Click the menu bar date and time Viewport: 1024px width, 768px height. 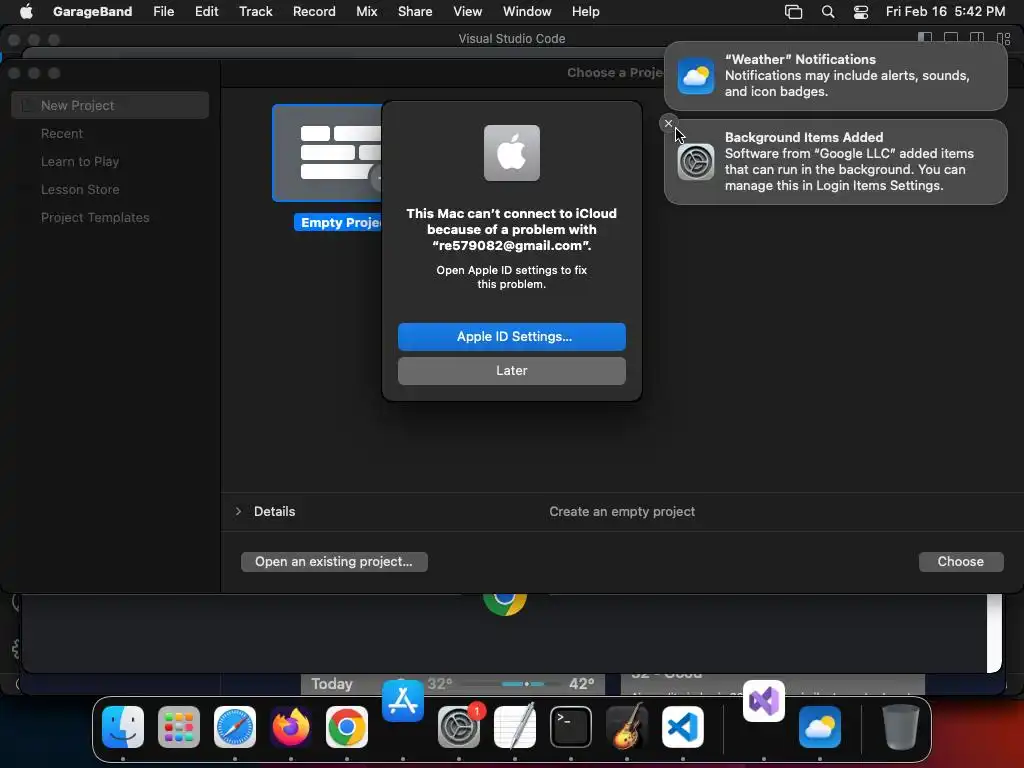click(x=945, y=11)
